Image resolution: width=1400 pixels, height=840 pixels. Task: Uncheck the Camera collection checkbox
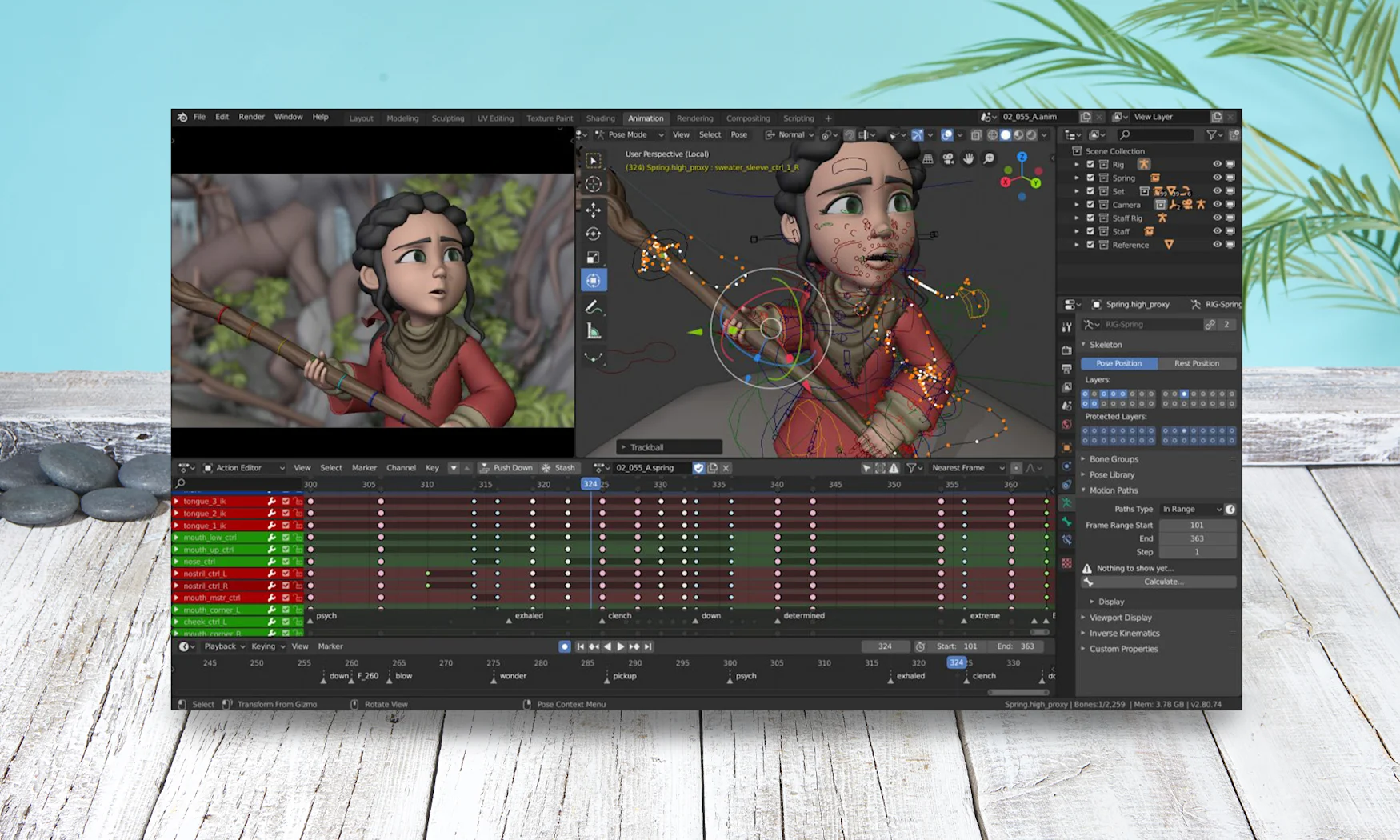pos(1090,205)
